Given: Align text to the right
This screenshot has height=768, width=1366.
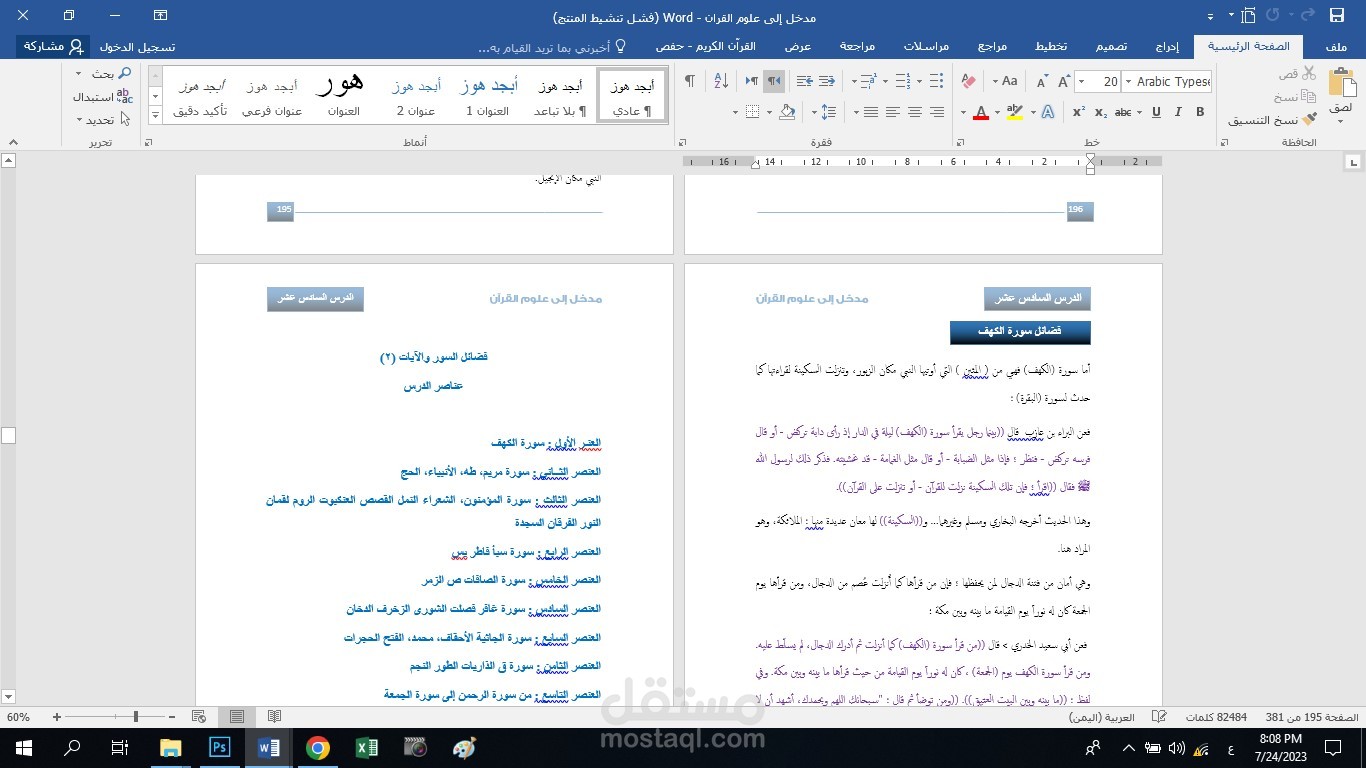Looking at the screenshot, I should pos(937,112).
